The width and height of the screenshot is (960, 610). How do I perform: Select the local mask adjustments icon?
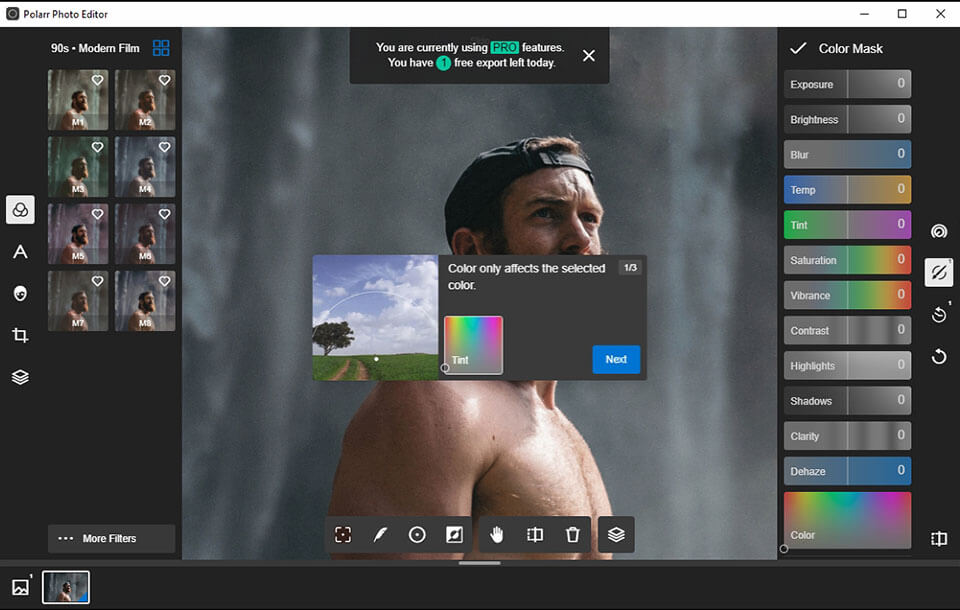(939, 272)
